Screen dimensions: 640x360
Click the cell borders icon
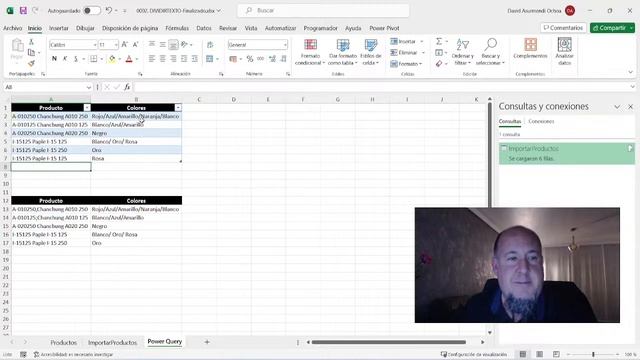click(x=93, y=59)
